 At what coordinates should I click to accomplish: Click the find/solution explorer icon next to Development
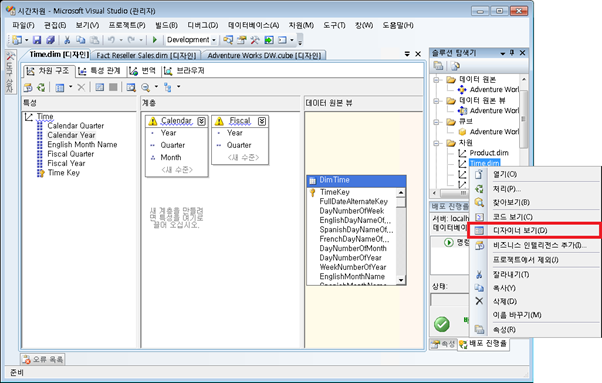tap(228, 40)
